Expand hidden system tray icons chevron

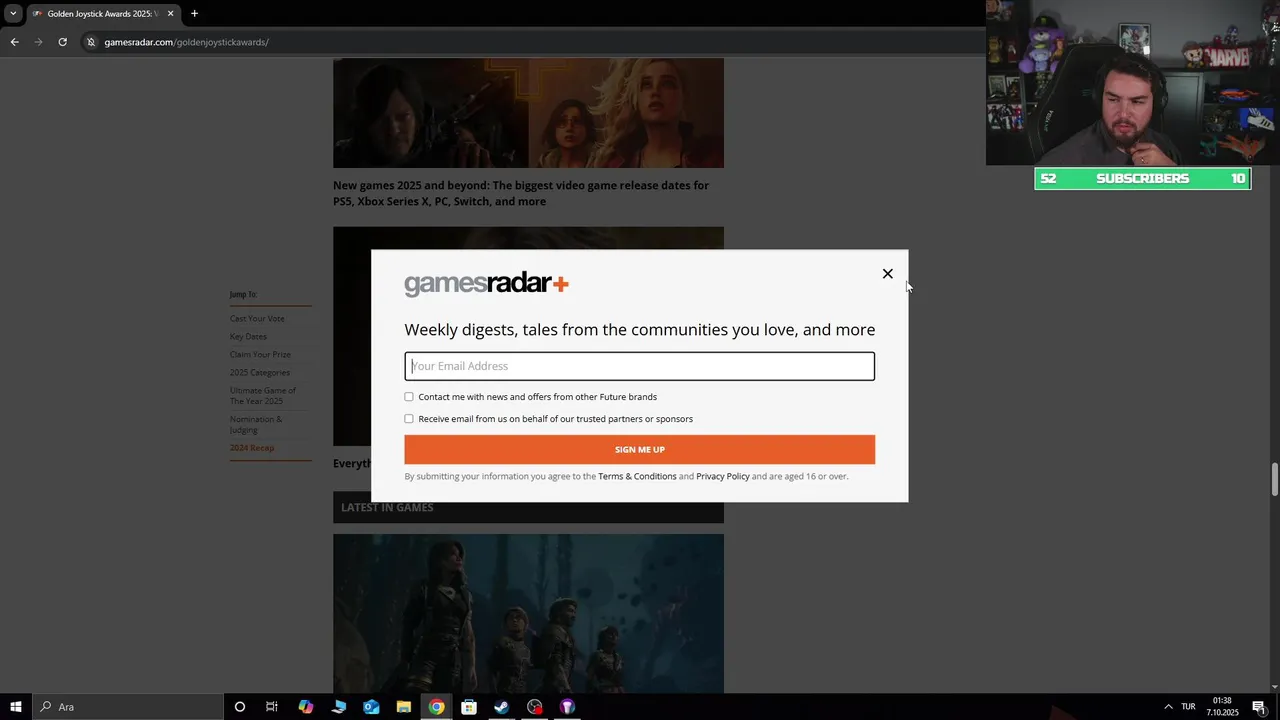[1168, 707]
